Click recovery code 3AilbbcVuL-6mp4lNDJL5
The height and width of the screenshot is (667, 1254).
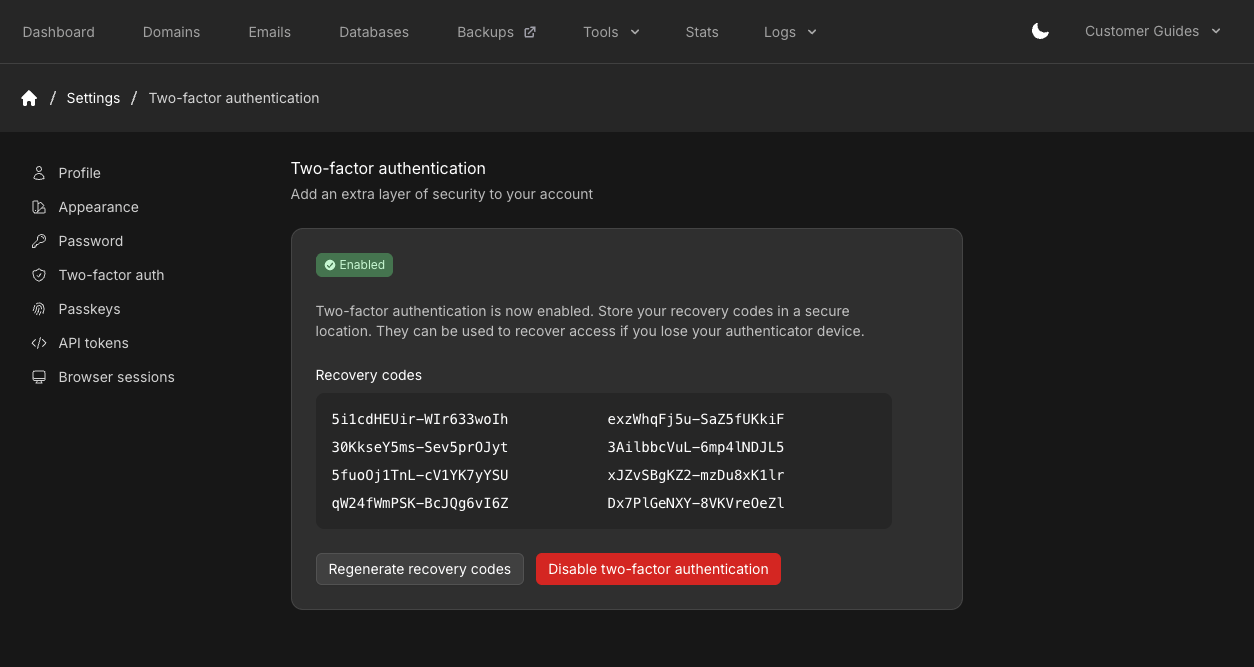[696, 447]
